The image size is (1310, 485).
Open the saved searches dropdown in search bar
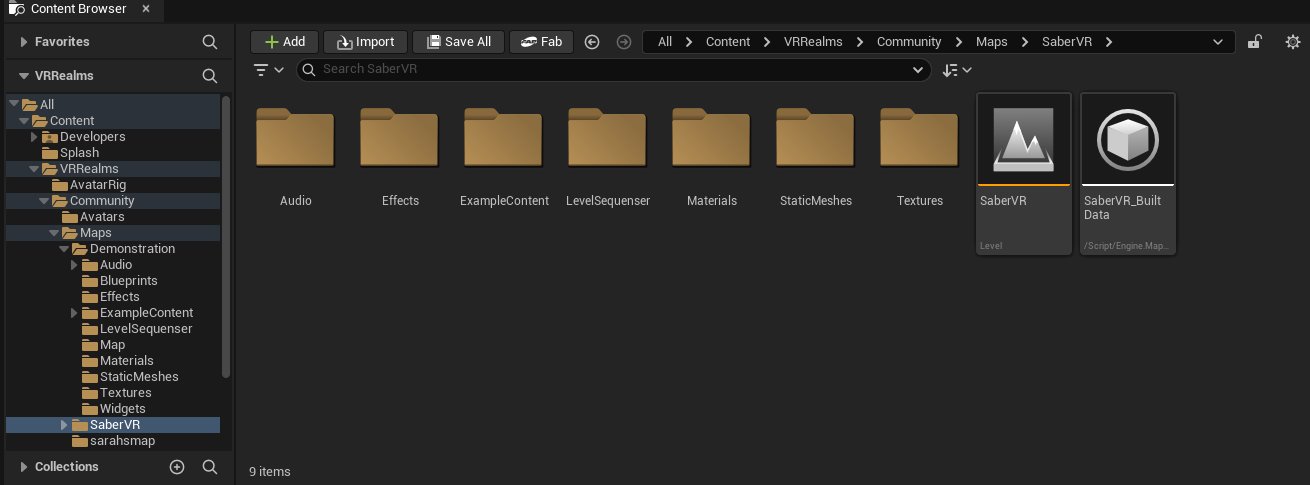[918, 70]
